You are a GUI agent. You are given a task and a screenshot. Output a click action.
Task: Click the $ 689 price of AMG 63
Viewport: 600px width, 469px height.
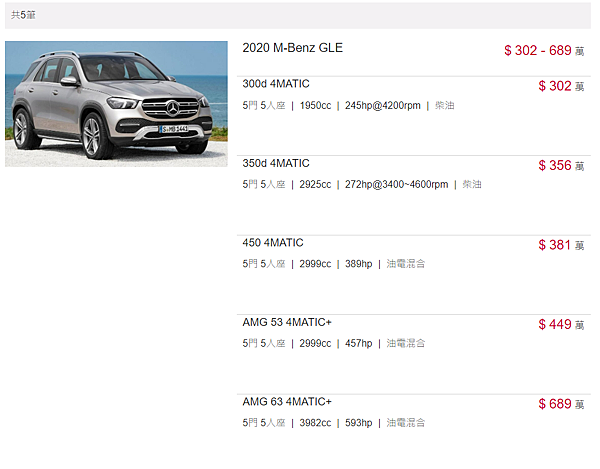[561, 404]
